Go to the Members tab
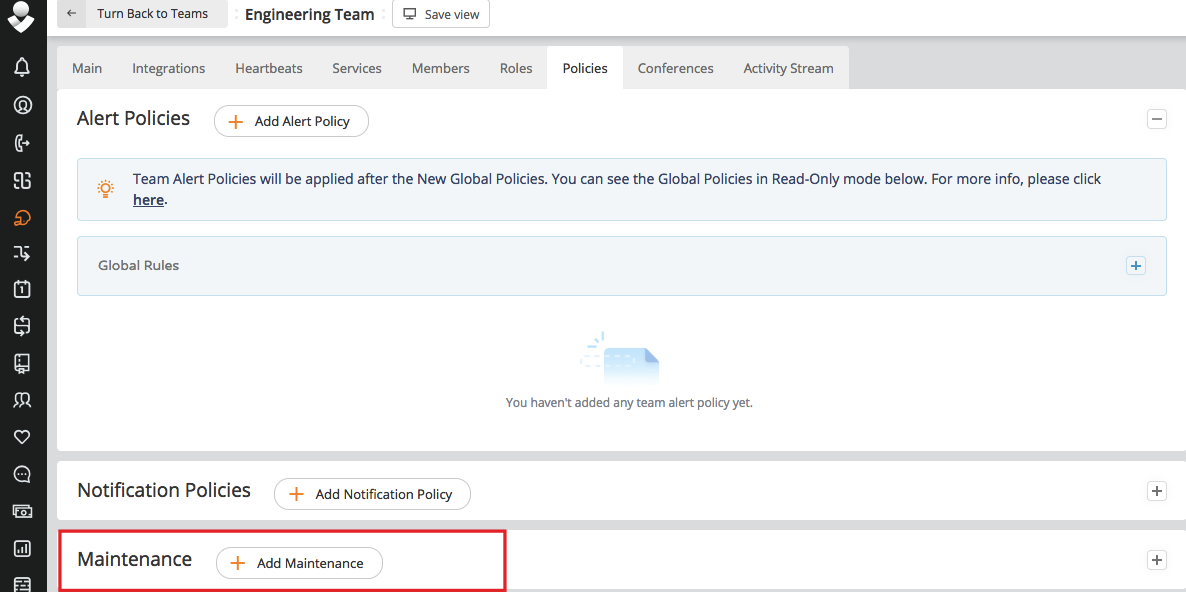Image resolution: width=1186 pixels, height=592 pixels. coord(441,68)
